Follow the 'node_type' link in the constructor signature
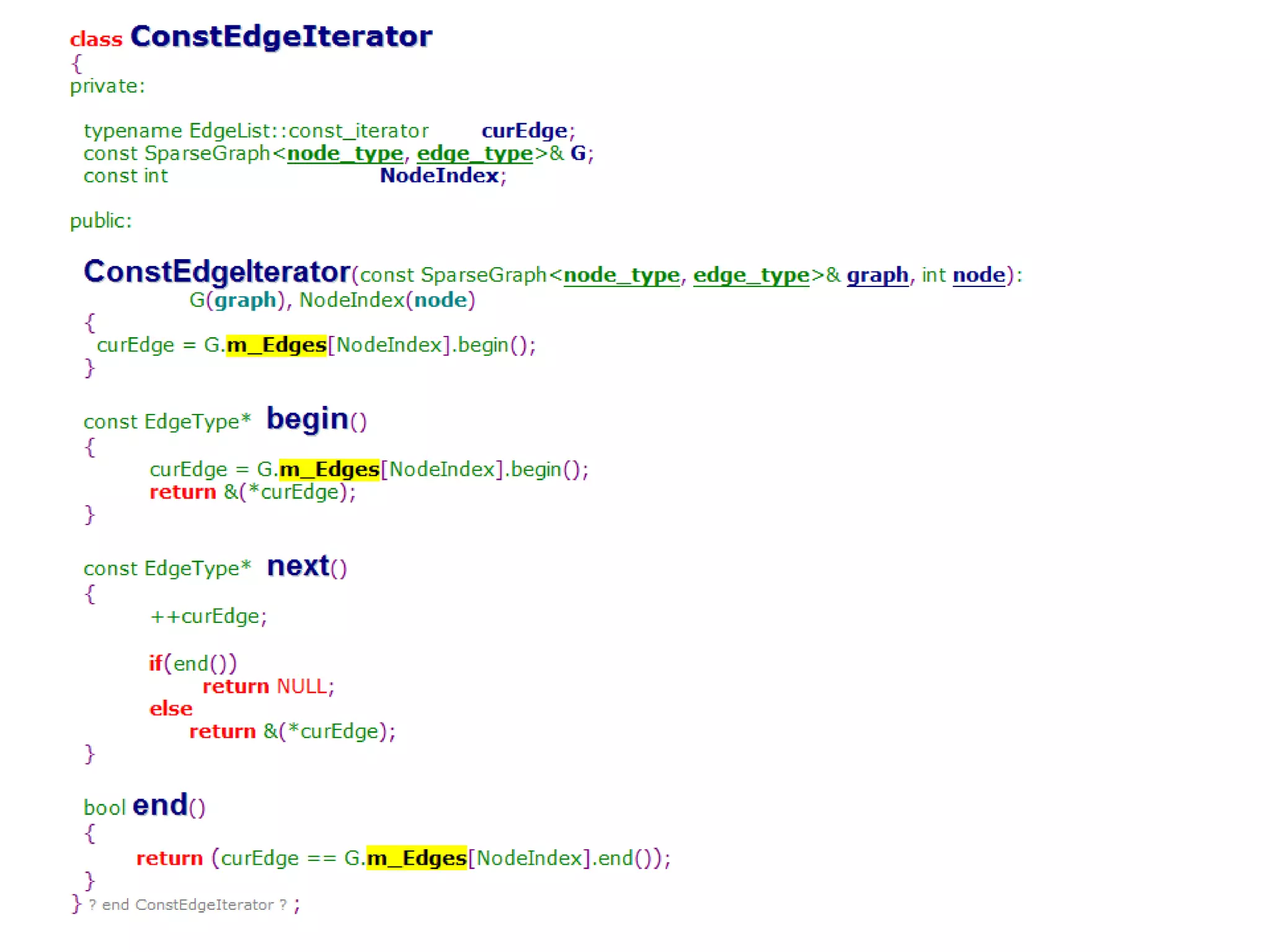Screen dimensions: 1270x952 (621, 275)
